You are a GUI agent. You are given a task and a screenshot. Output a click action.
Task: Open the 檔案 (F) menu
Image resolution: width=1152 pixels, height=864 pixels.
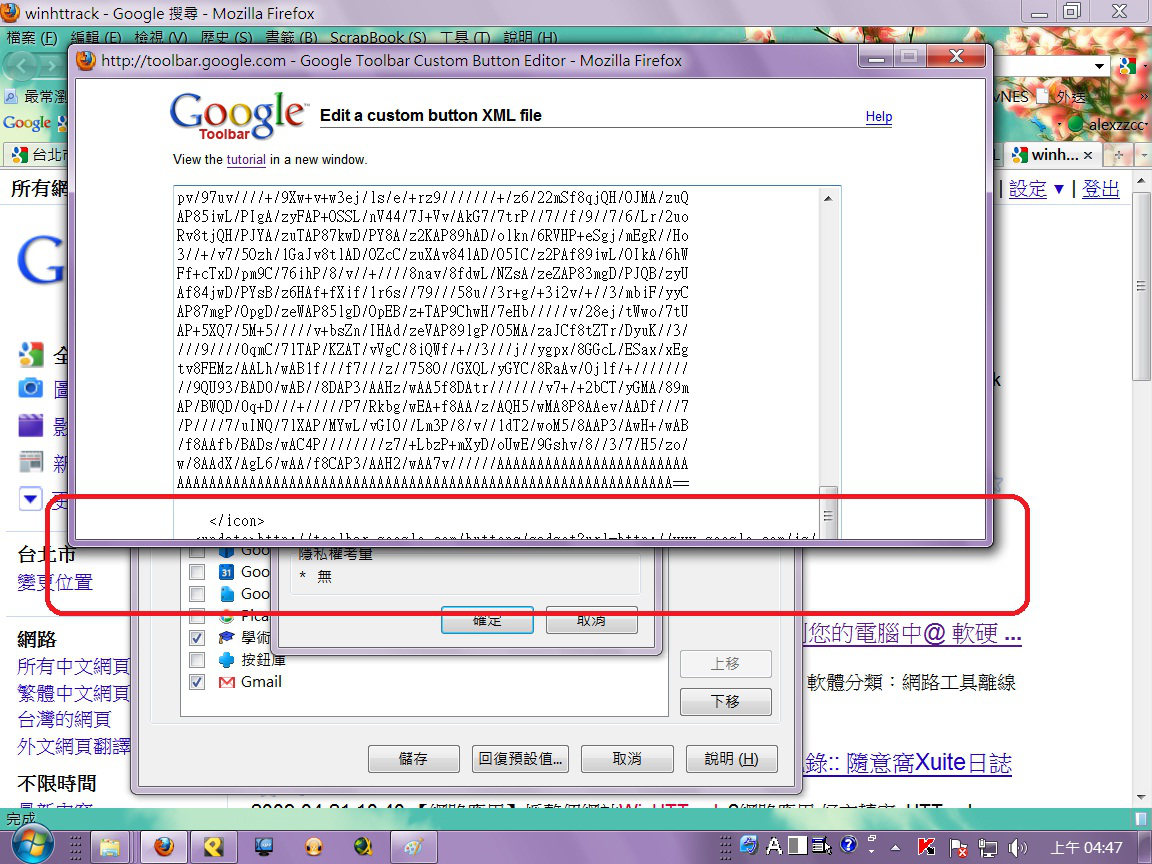(32, 37)
